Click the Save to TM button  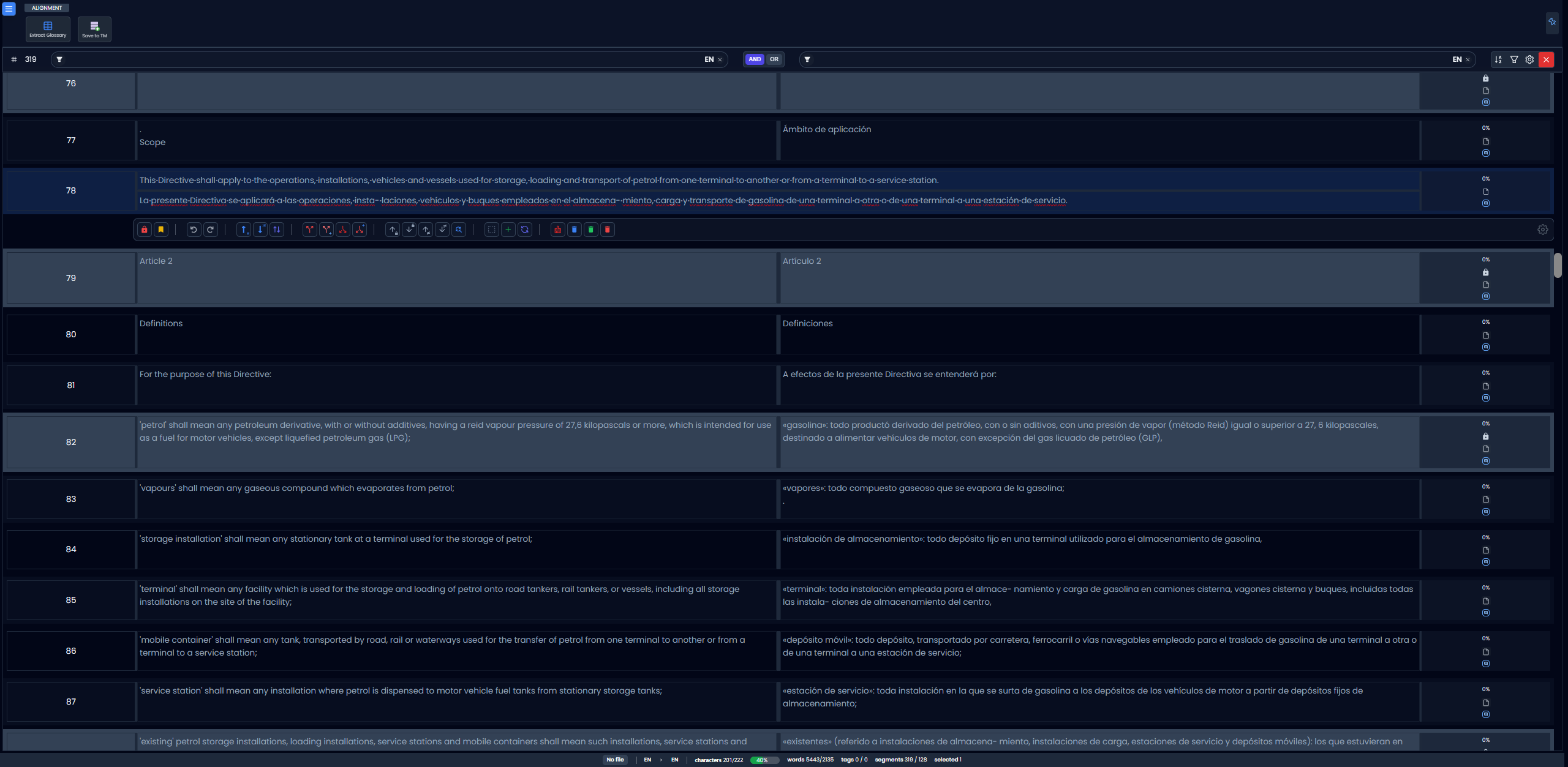click(x=94, y=29)
